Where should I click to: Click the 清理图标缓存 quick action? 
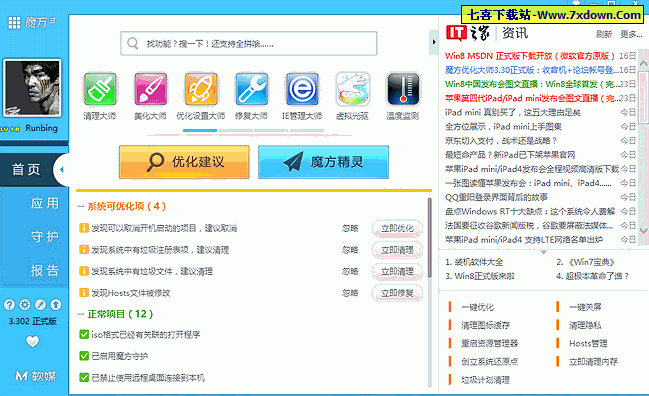pos(486,325)
